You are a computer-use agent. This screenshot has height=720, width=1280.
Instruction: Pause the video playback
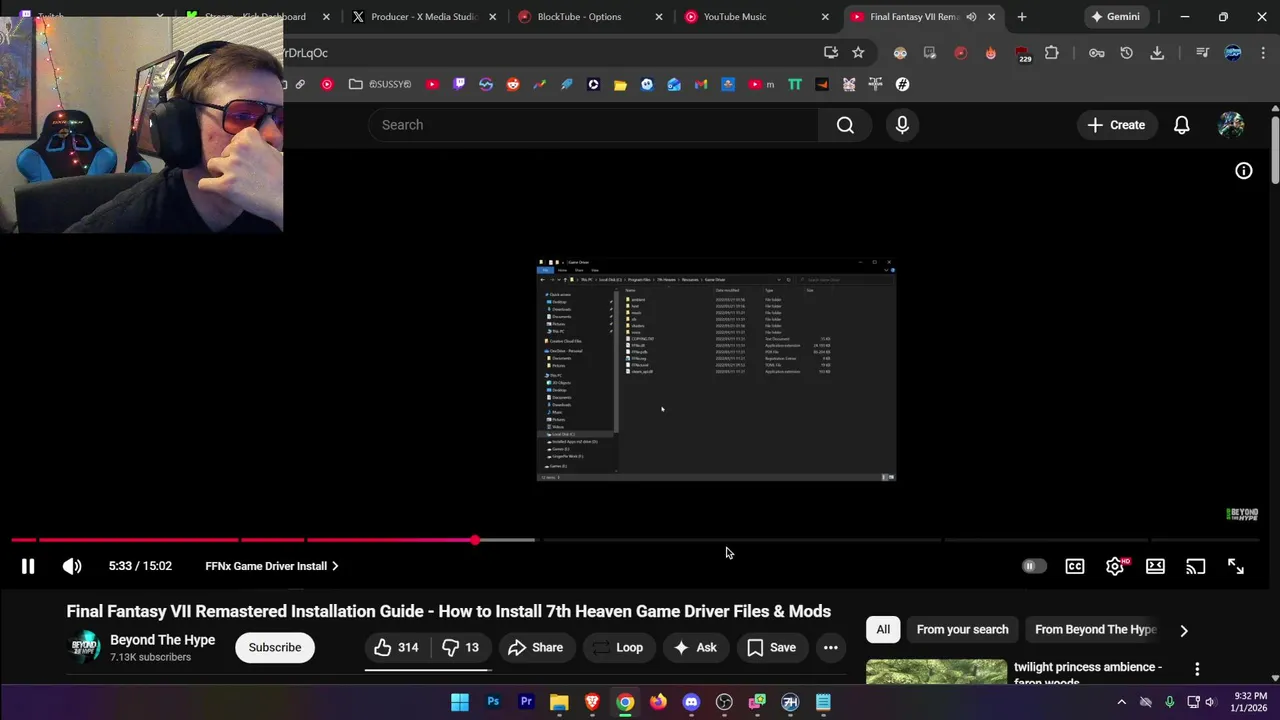click(28, 566)
